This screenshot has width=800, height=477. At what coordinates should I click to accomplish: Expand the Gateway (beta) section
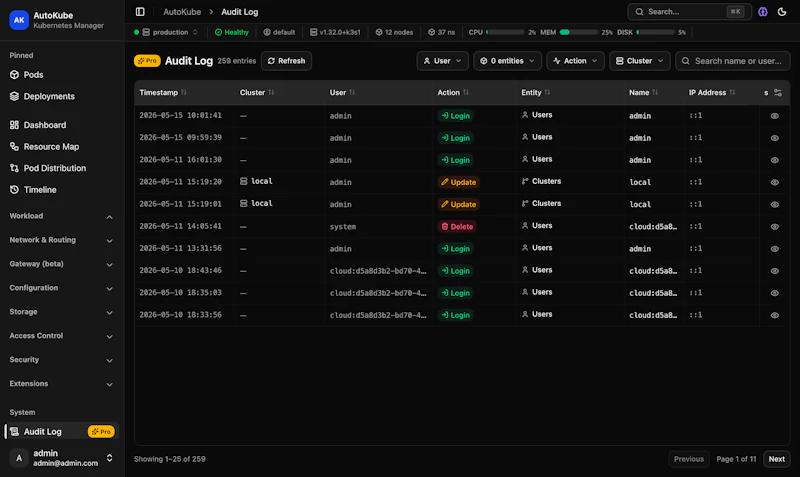coord(61,264)
